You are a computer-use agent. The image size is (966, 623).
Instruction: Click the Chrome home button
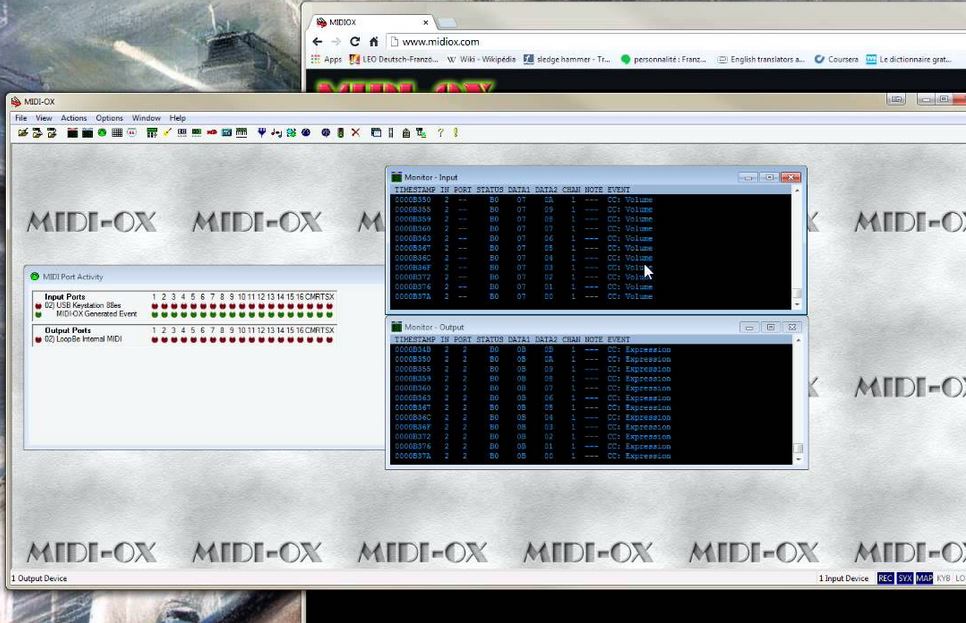(x=374, y=41)
